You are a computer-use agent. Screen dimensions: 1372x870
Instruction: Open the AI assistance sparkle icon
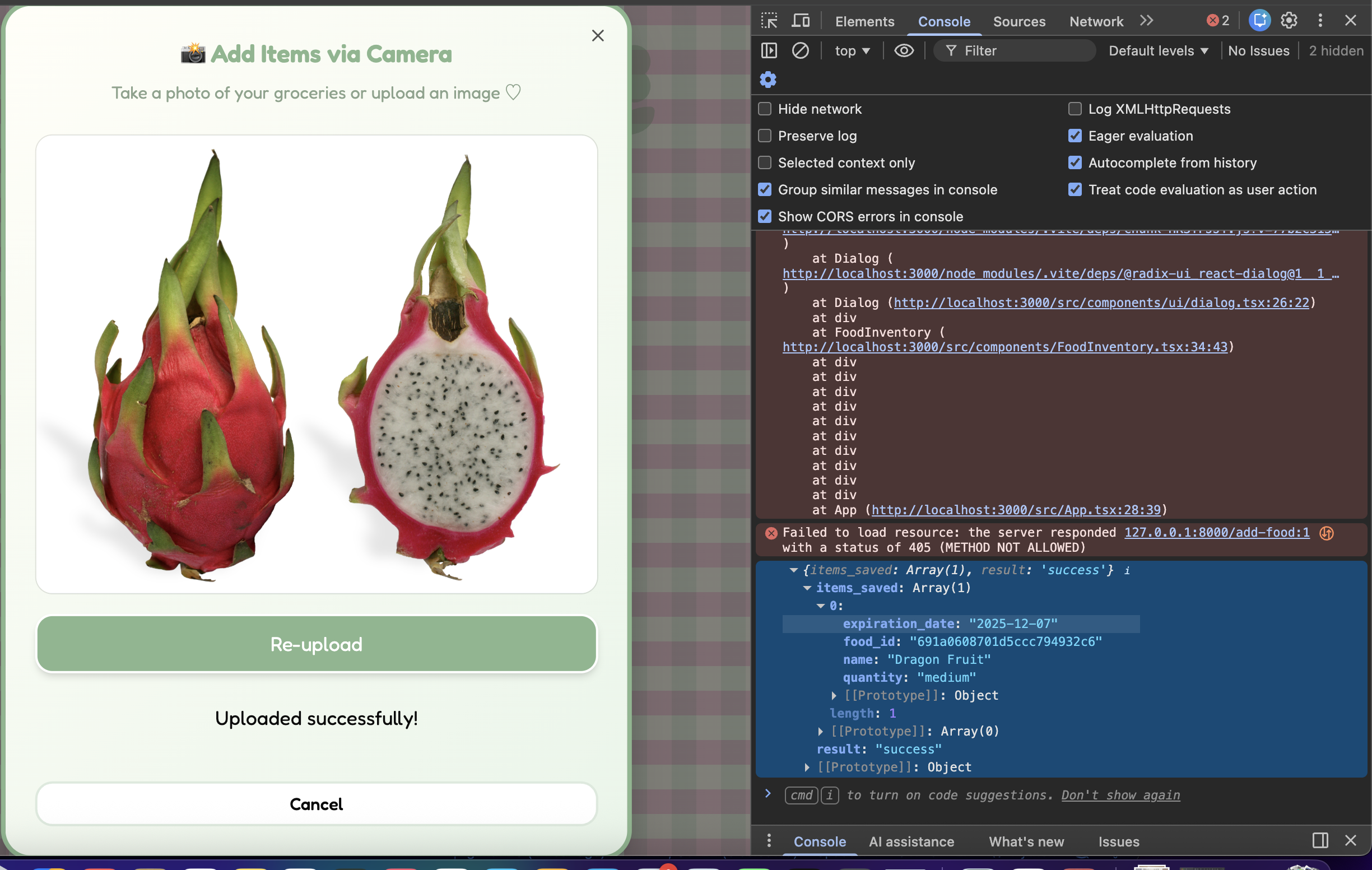(x=1259, y=21)
